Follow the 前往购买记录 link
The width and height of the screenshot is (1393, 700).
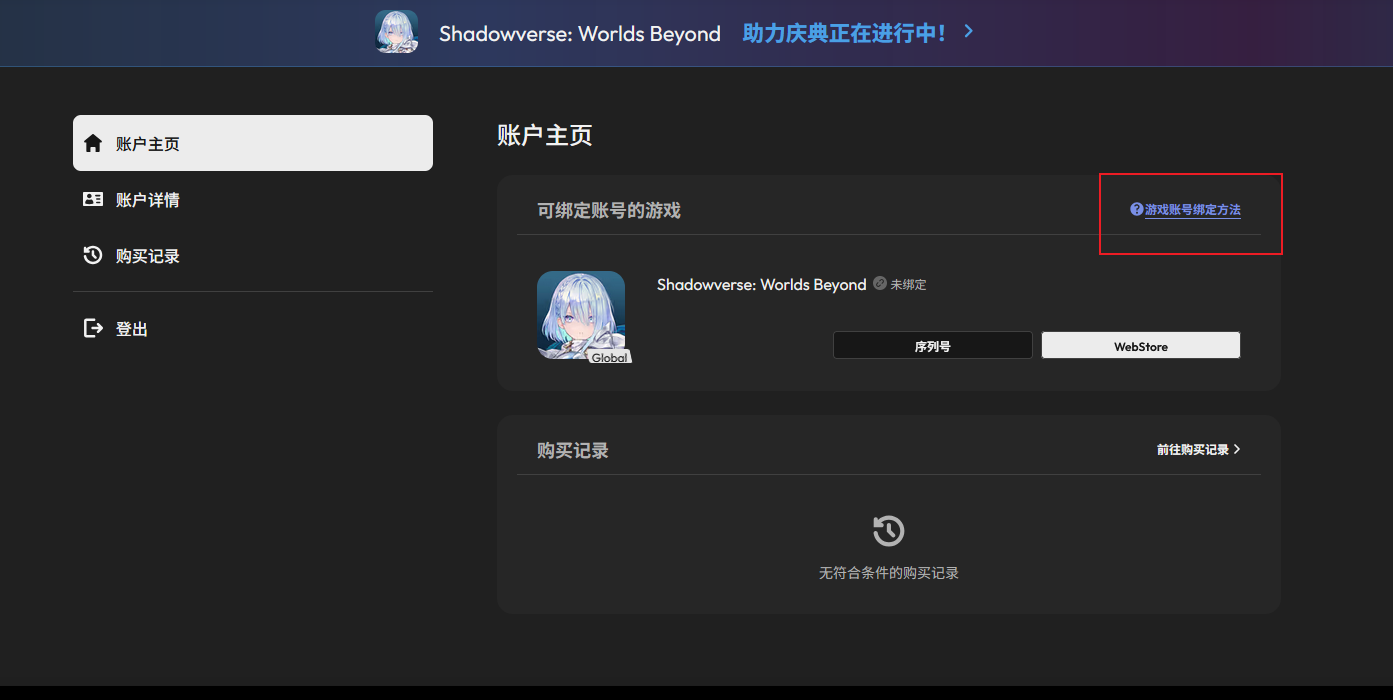pyautogui.click(x=1193, y=450)
